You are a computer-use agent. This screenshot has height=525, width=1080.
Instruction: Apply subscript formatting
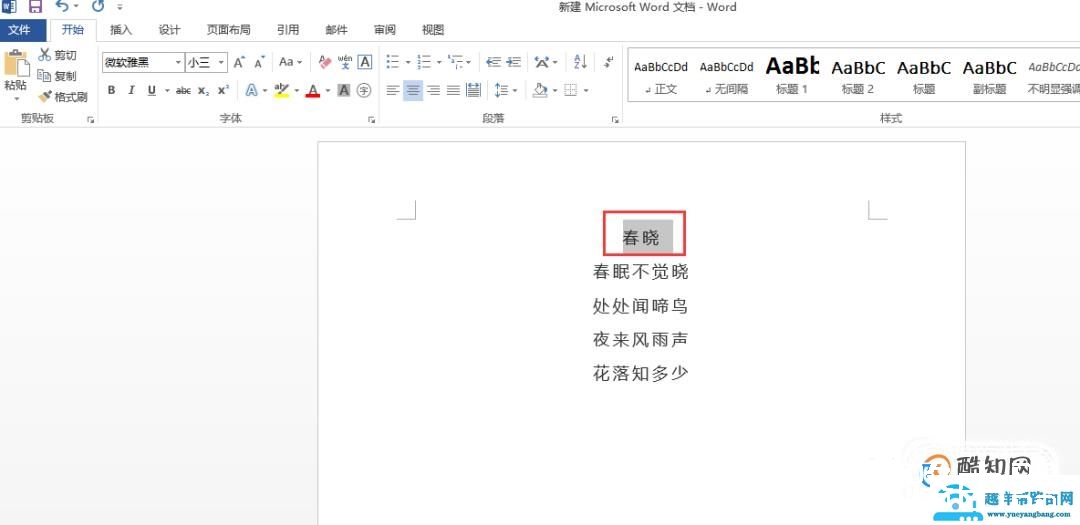tap(203, 90)
